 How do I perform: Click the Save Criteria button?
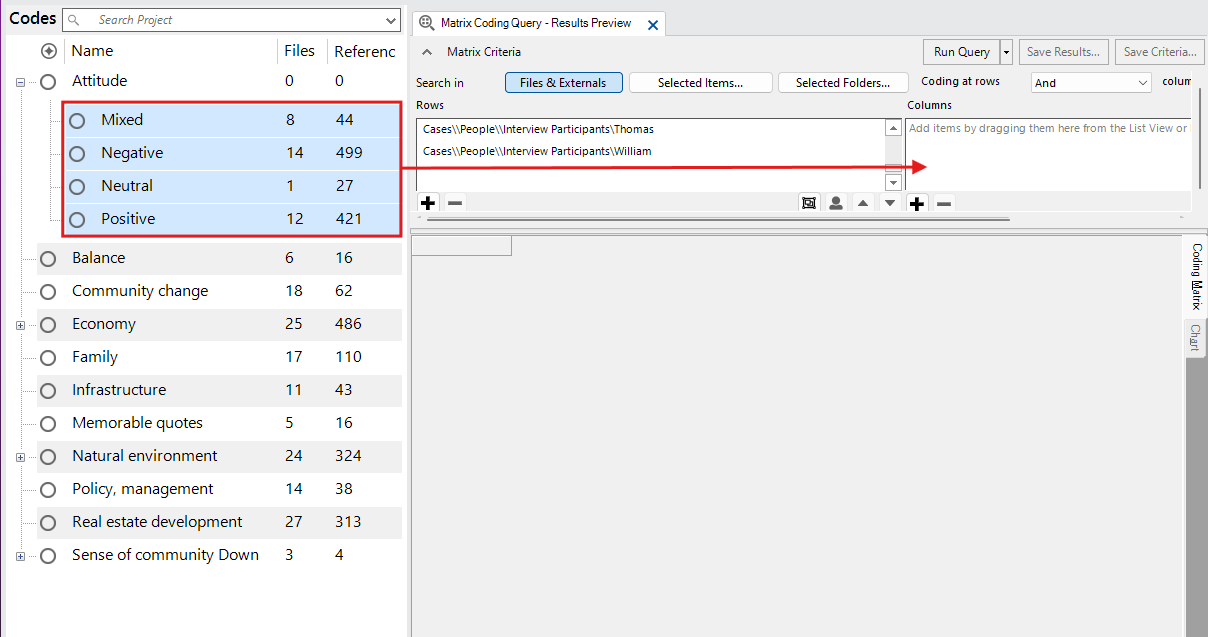tap(1160, 52)
